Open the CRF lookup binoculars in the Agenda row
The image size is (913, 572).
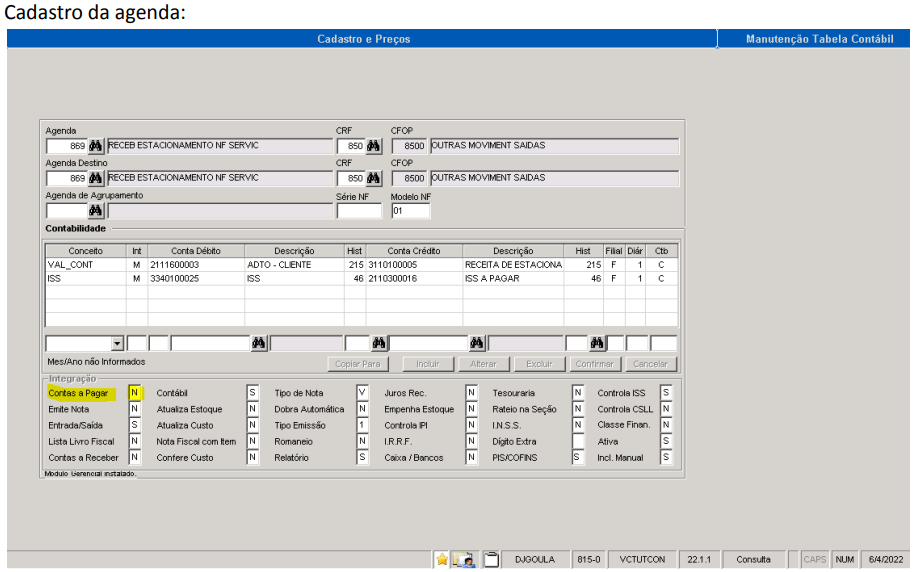click(x=373, y=146)
